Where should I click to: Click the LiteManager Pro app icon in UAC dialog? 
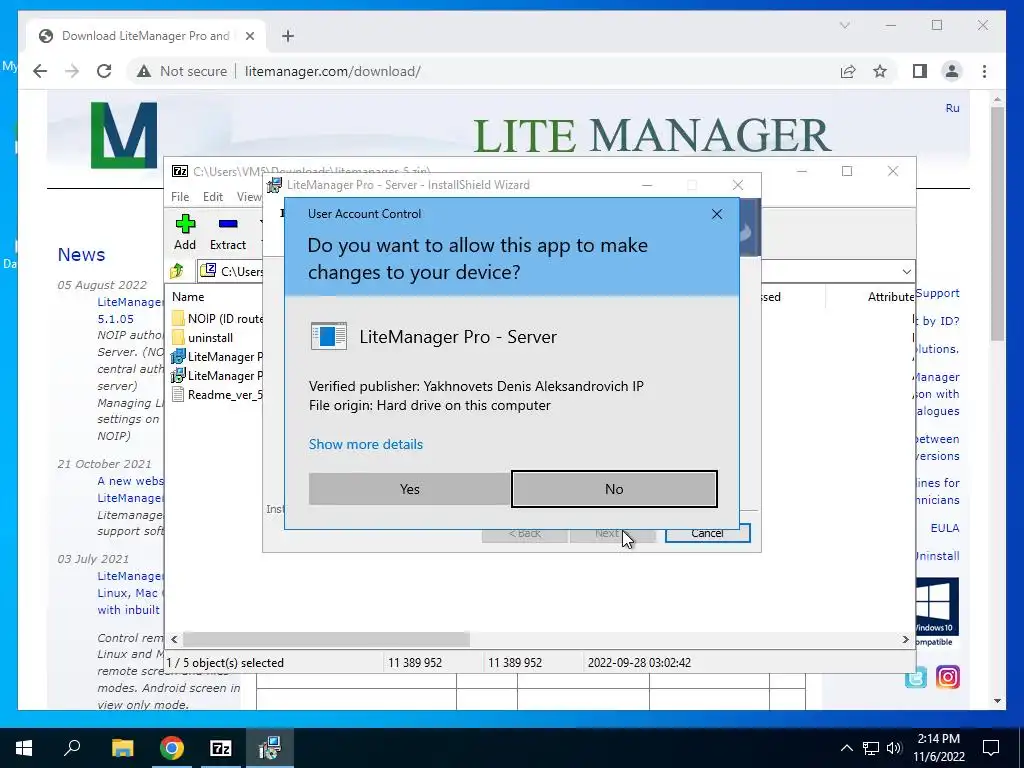(328, 336)
